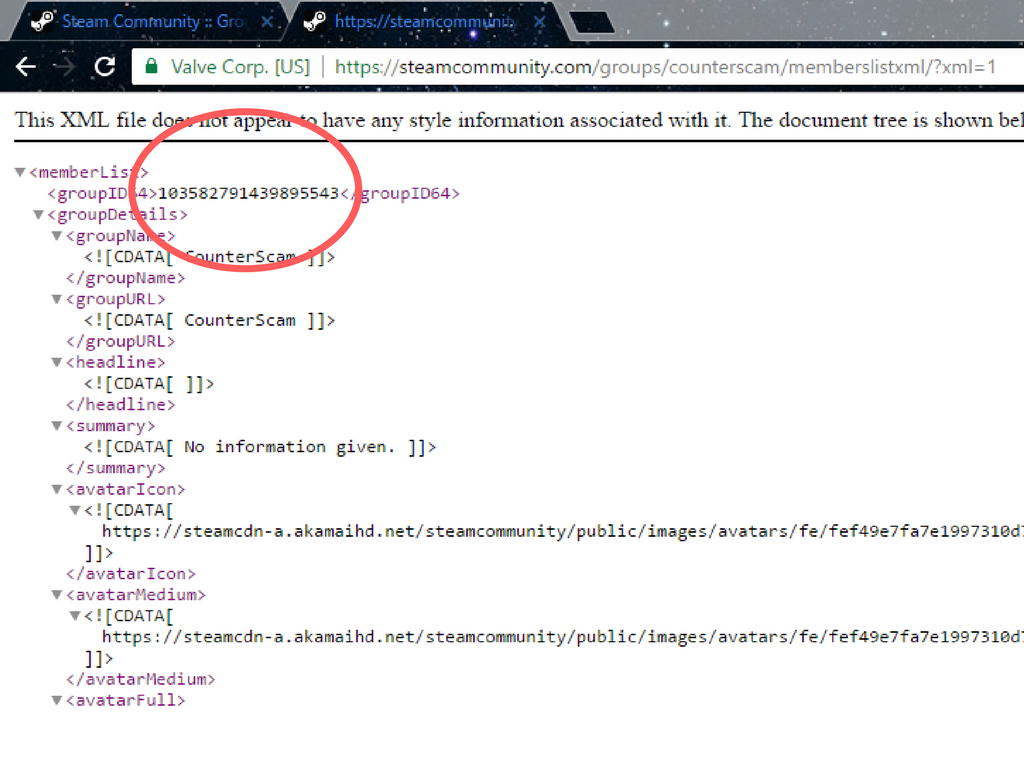Click the CounterScam text under groupURL
The height and width of the screenshot is (768, 1024).
240,321
